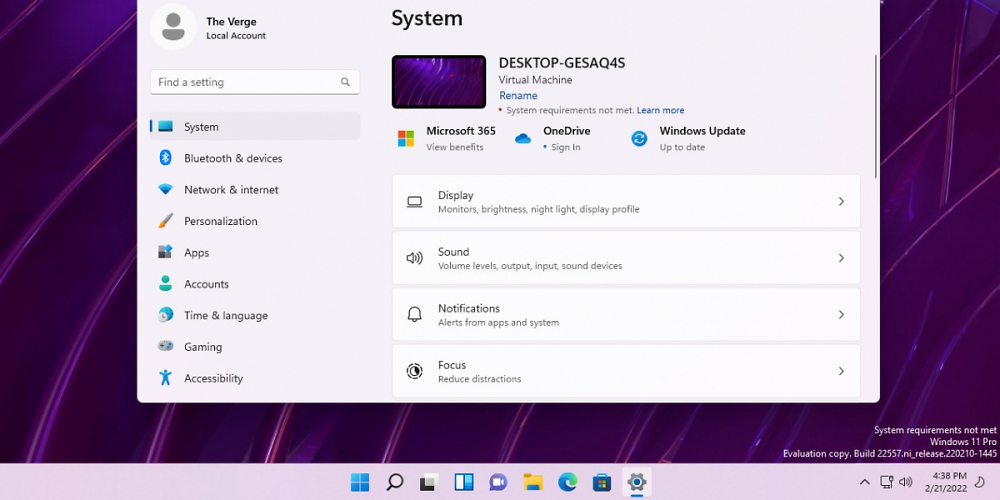Click the Settings gear taskbar icon
The width and height of the screenshot is (1000, 500).
[636, 482]
